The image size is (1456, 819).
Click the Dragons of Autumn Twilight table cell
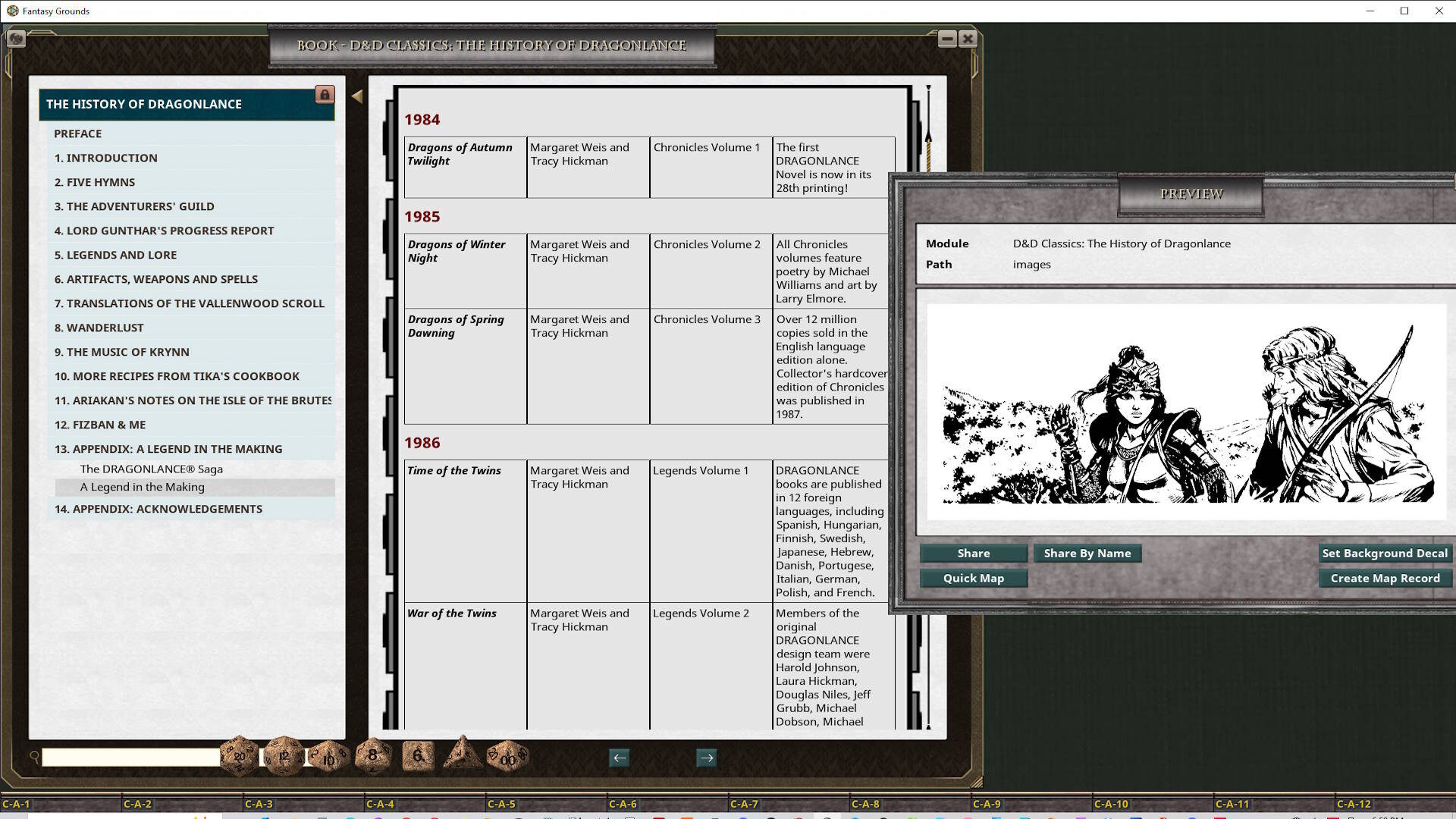pyautogui.click(x=466, y=168)
